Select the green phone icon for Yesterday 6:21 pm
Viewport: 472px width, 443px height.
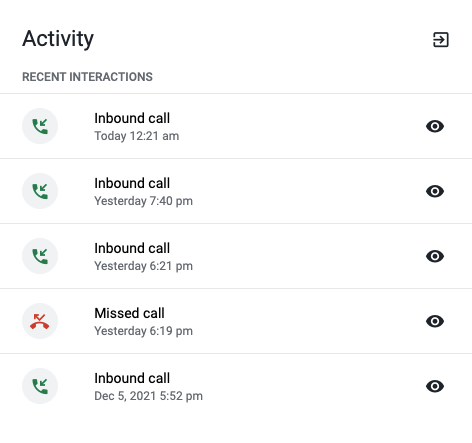click(x=40, y=256)
